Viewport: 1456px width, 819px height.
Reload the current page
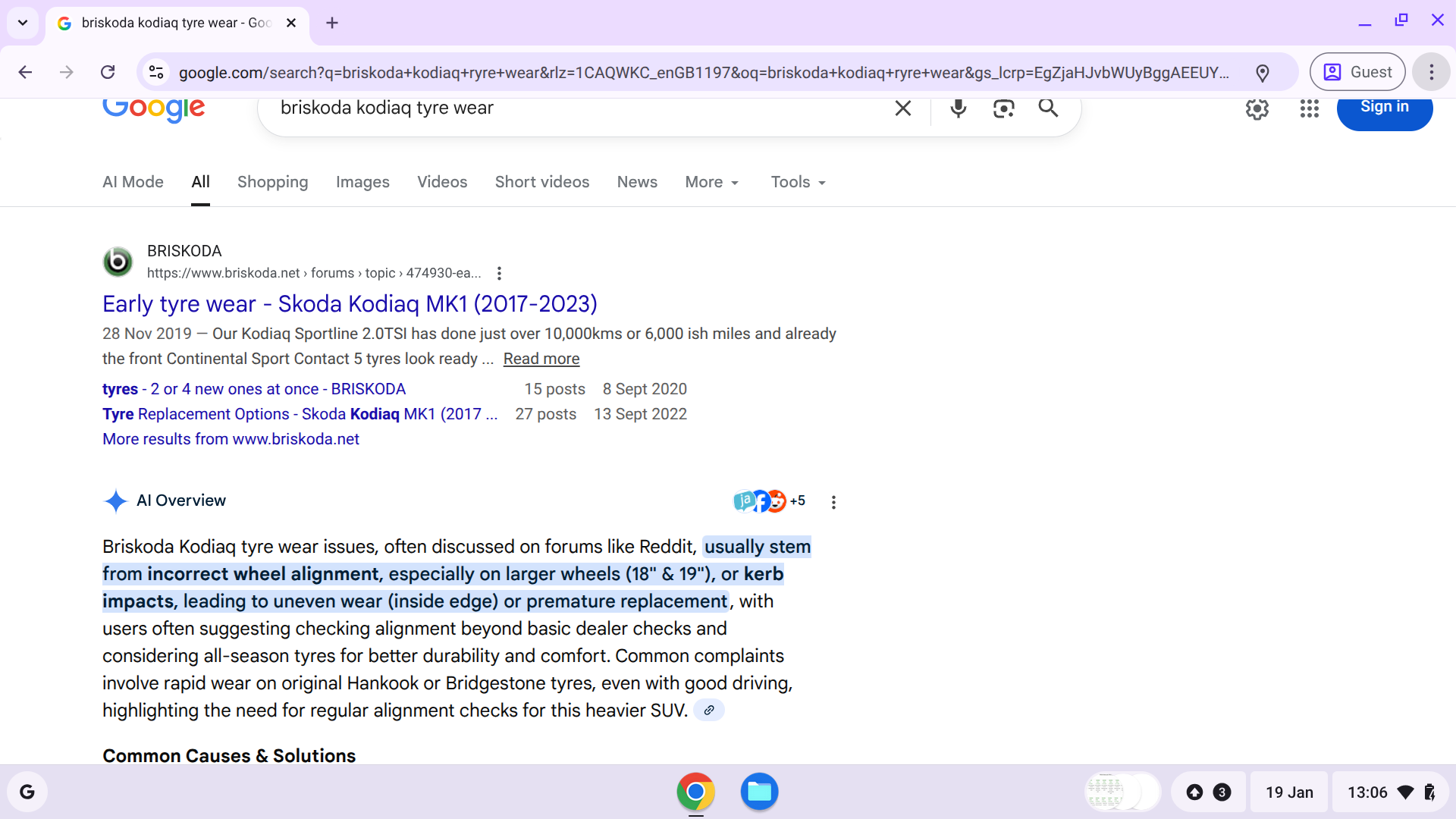pyautogui.click(x=108, y=72)
